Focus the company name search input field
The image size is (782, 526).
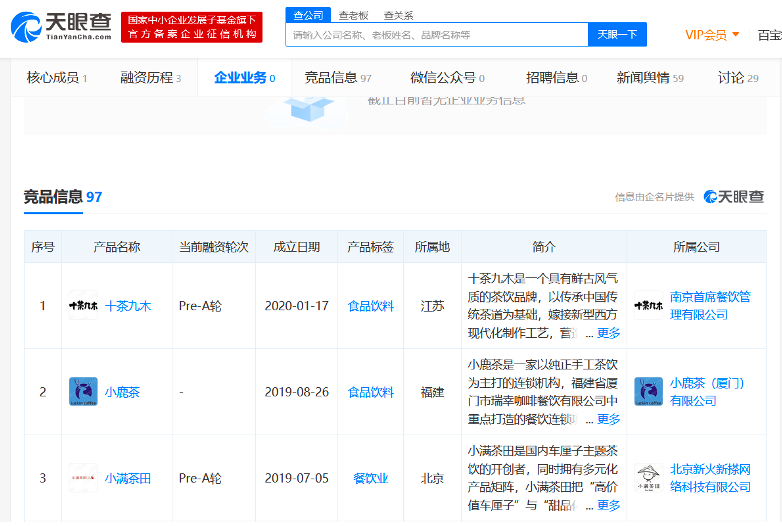coord(436,35)
